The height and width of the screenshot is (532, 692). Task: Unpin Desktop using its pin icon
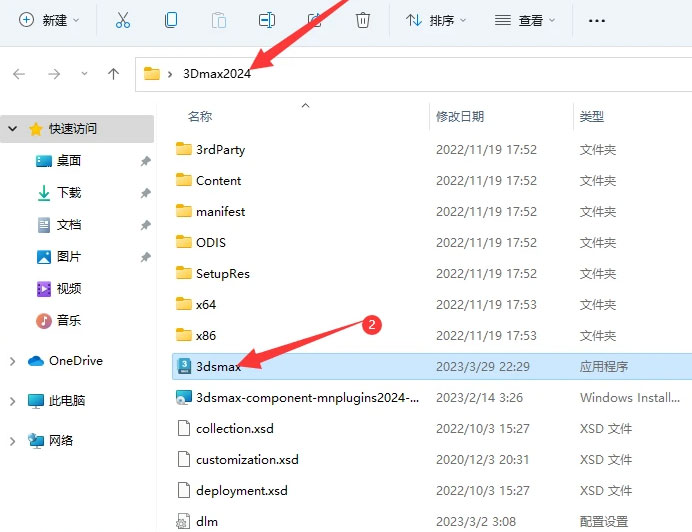point(146,161)
